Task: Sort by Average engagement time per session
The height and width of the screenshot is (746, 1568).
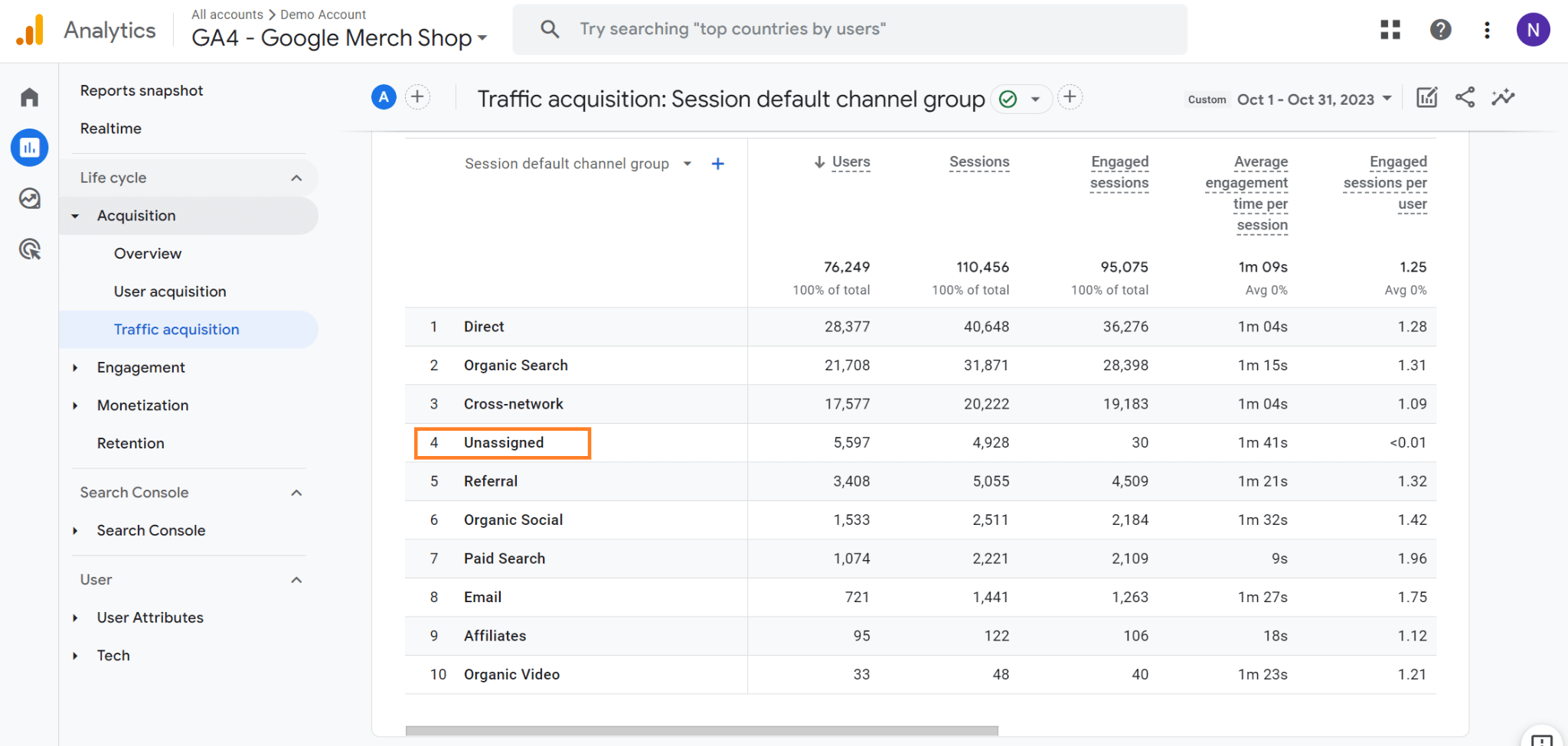Action: 1246,194
